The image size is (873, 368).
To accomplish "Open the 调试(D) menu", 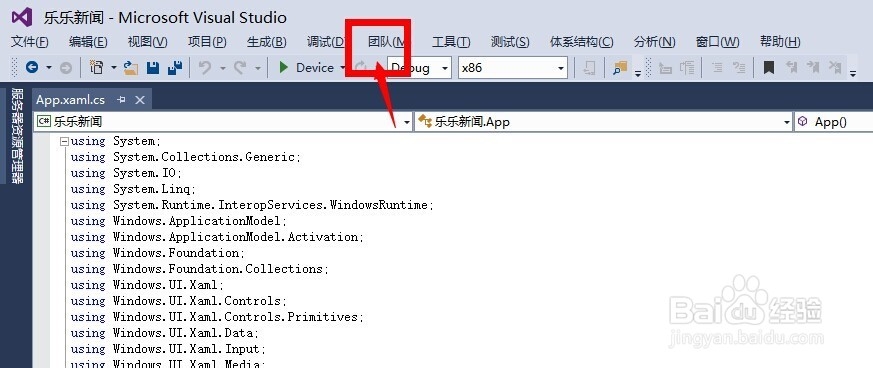I will coord(327,42).
